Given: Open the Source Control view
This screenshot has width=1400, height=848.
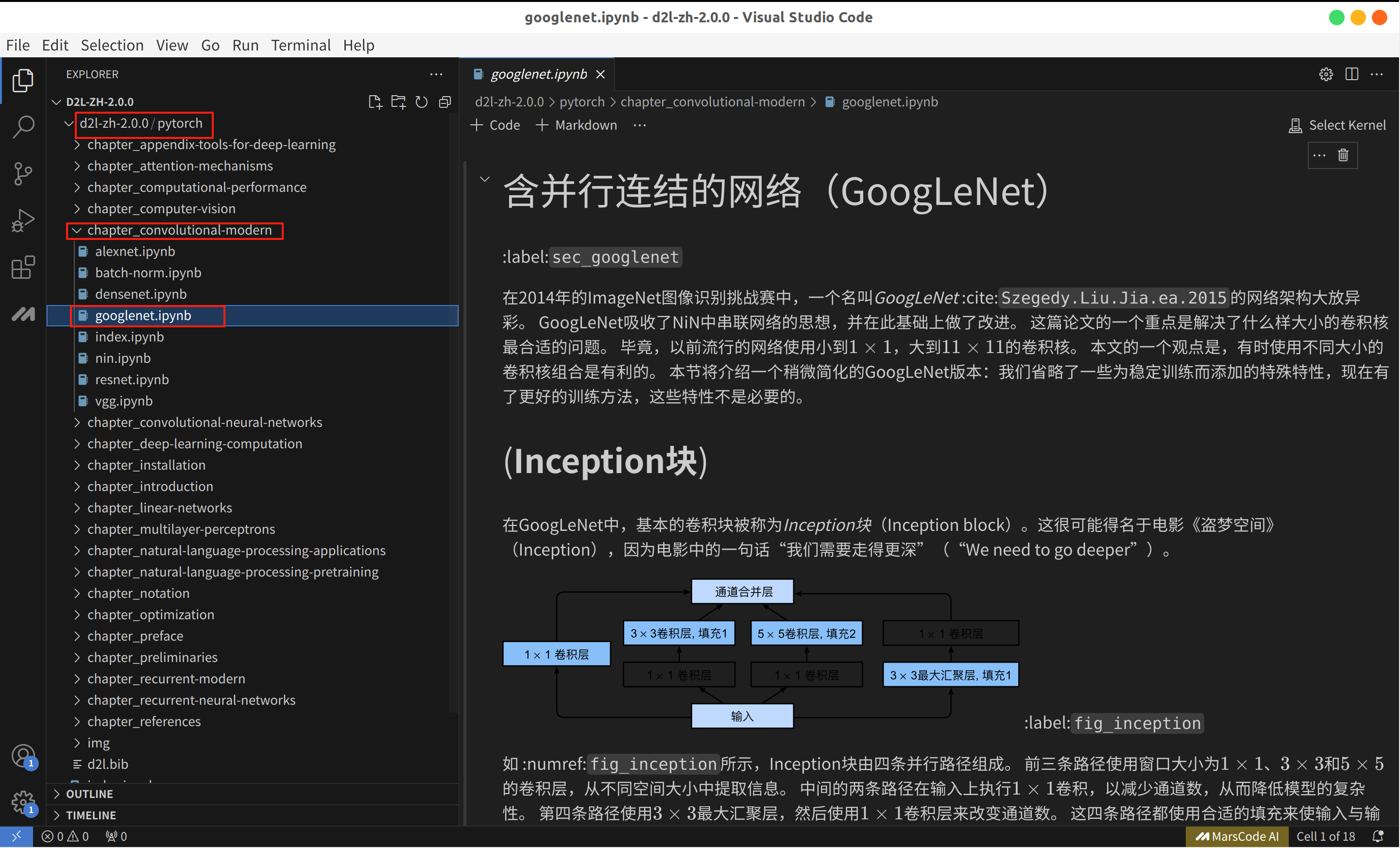Looking at the screenshot, I should 23,173.
